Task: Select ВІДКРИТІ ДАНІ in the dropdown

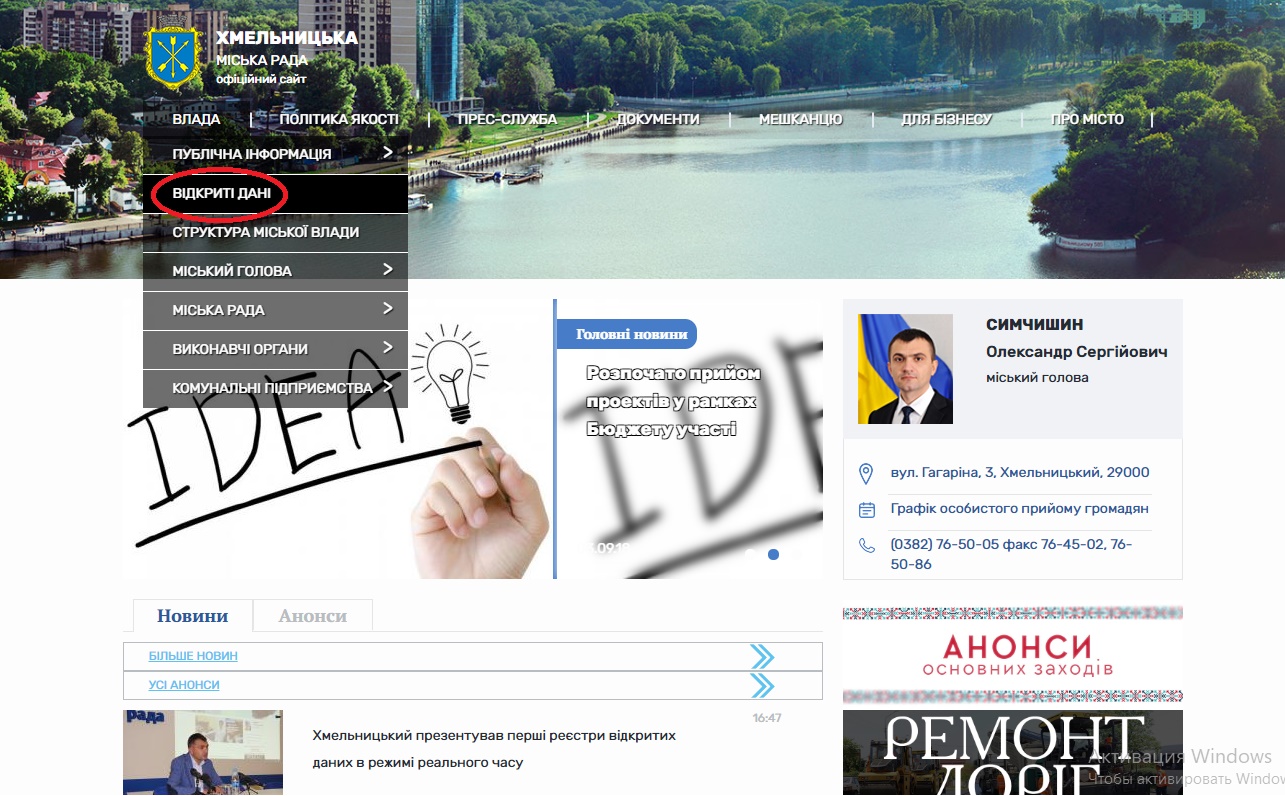Action: pyautogui.click(x=275, y=193)
